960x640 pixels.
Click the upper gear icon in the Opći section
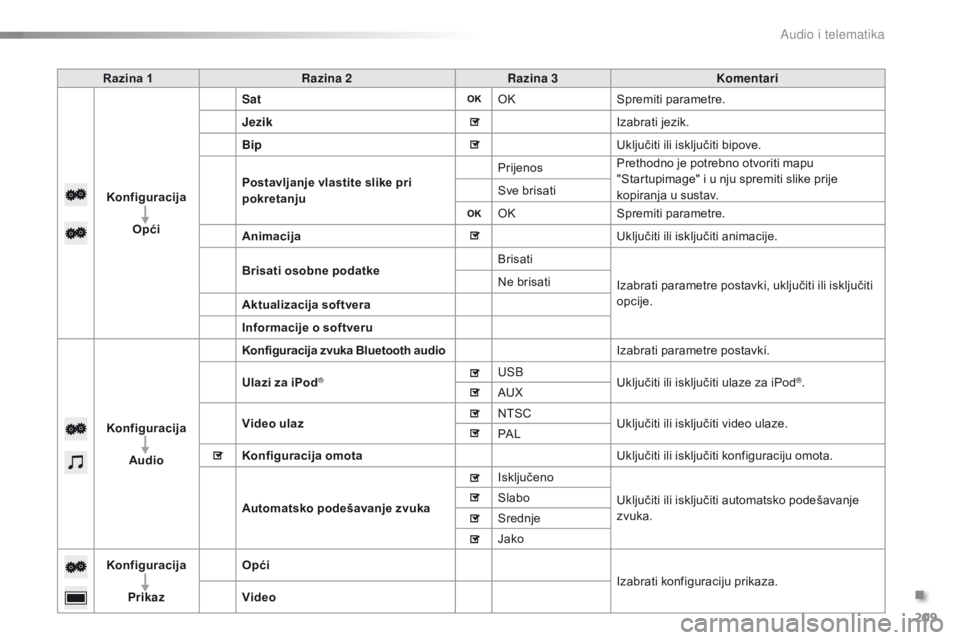point(76,197)
